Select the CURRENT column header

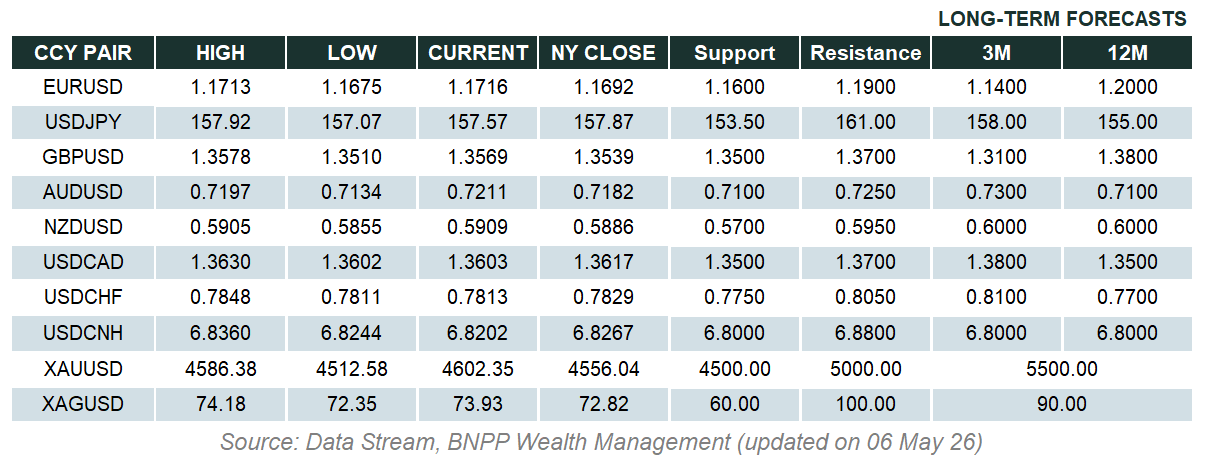point(478,53)
